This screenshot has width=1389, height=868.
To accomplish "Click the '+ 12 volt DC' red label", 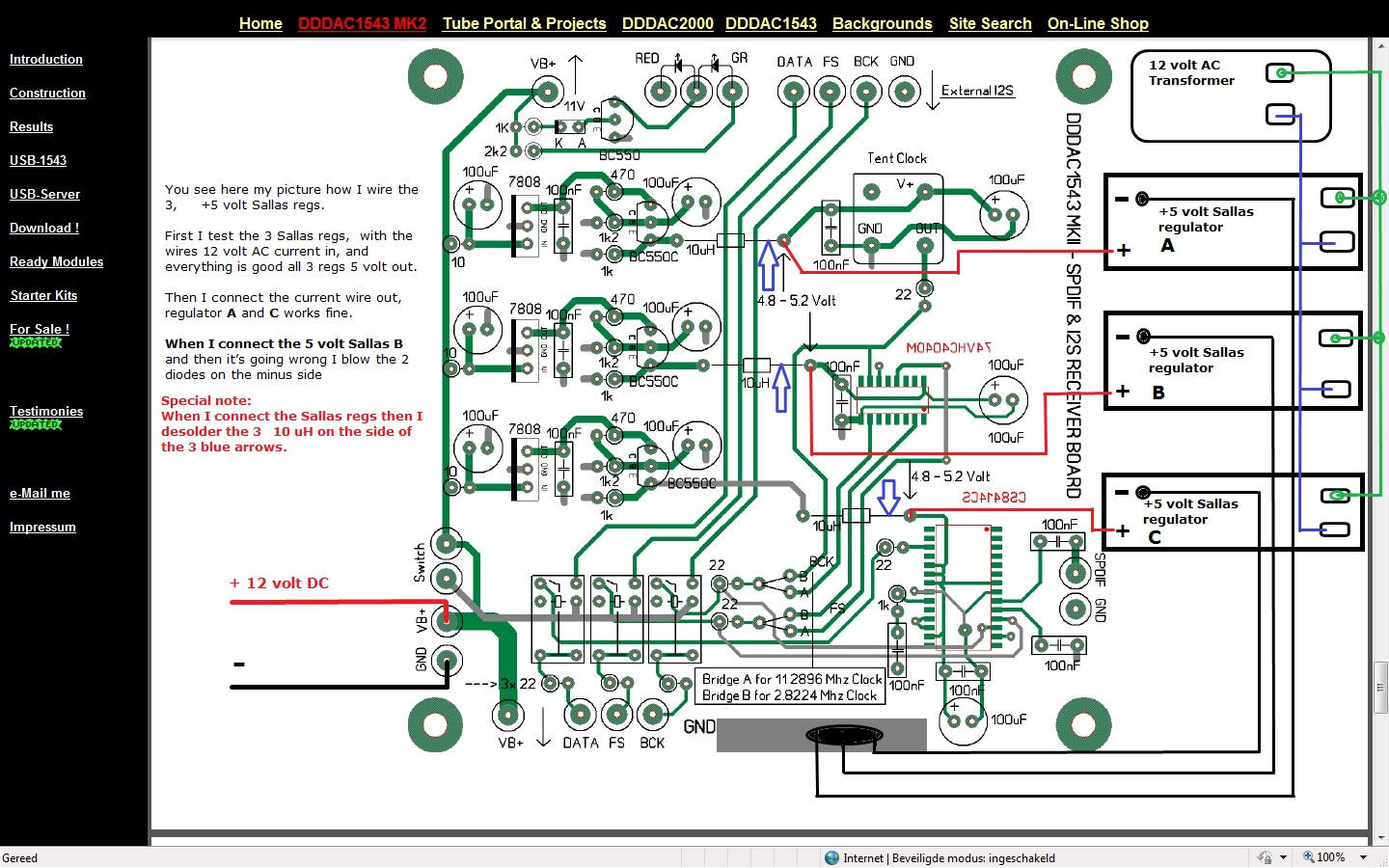I will click(x=279, y=583).
